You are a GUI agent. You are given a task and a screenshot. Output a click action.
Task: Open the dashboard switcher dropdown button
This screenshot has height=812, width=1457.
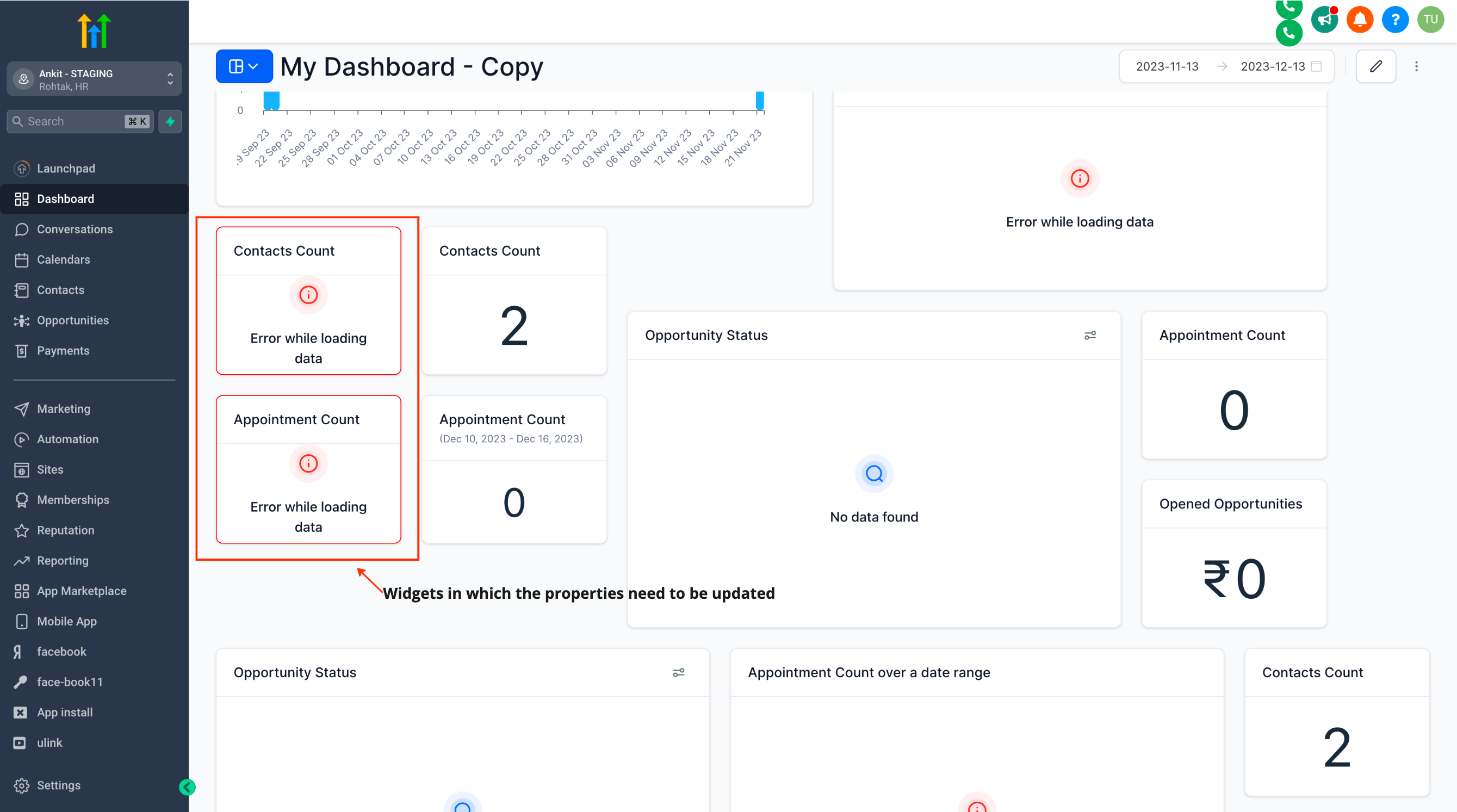(244, 66)
